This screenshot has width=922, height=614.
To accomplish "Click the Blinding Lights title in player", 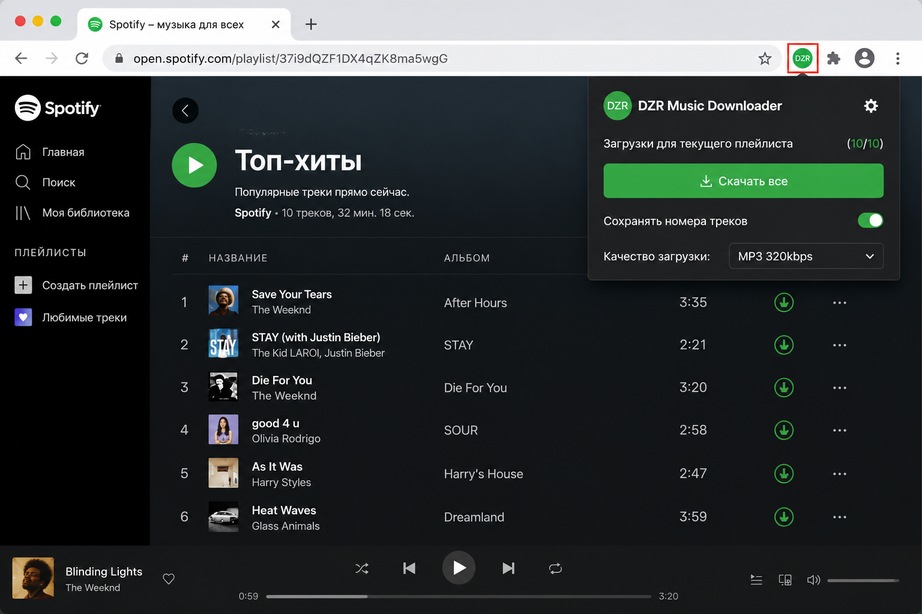I will coord(103,572).
